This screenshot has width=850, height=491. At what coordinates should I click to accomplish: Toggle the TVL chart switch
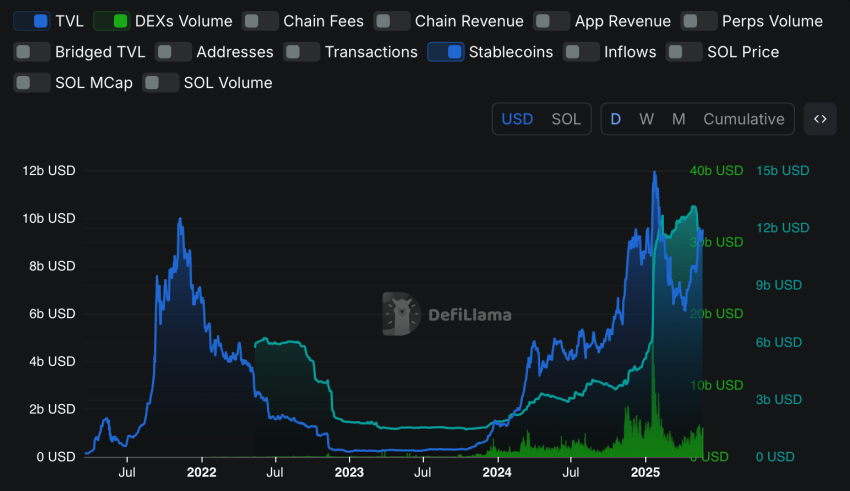(31, 21)
